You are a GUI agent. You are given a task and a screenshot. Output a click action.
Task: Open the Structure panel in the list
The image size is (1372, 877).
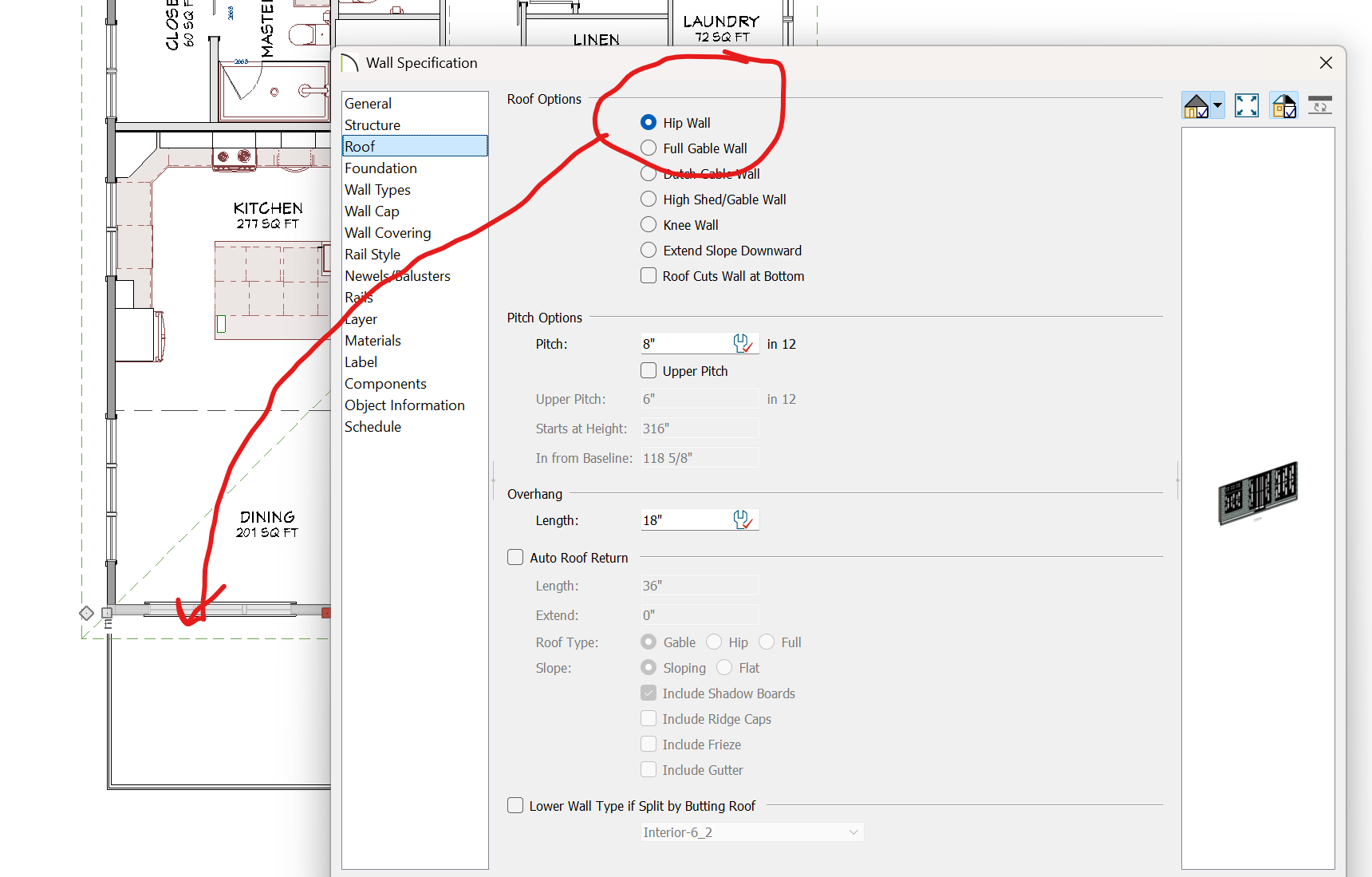tap(373, 125)
